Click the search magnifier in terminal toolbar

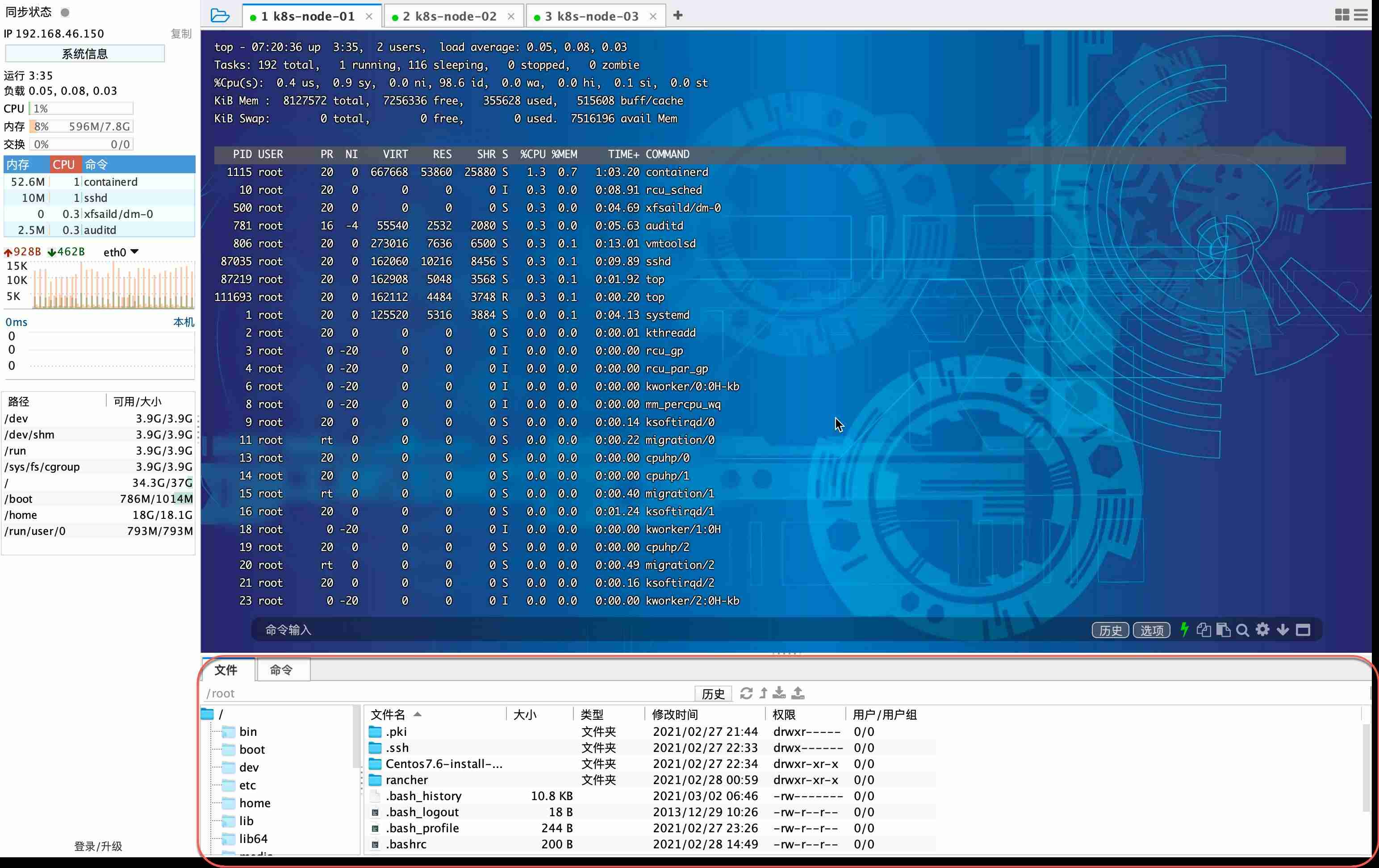coord(1243,630)
